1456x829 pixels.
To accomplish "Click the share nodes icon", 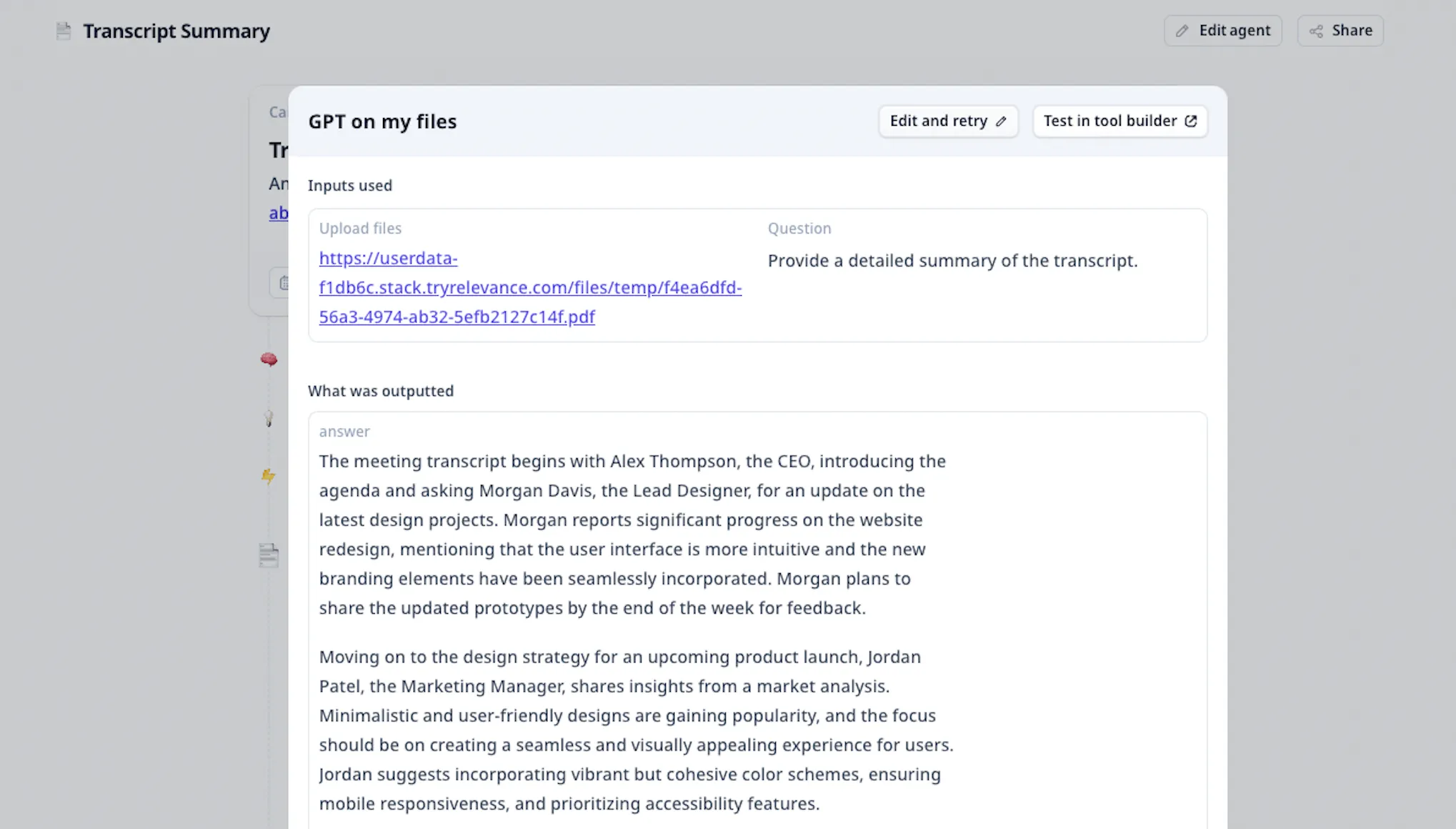I will click(x=1316, y=31).
